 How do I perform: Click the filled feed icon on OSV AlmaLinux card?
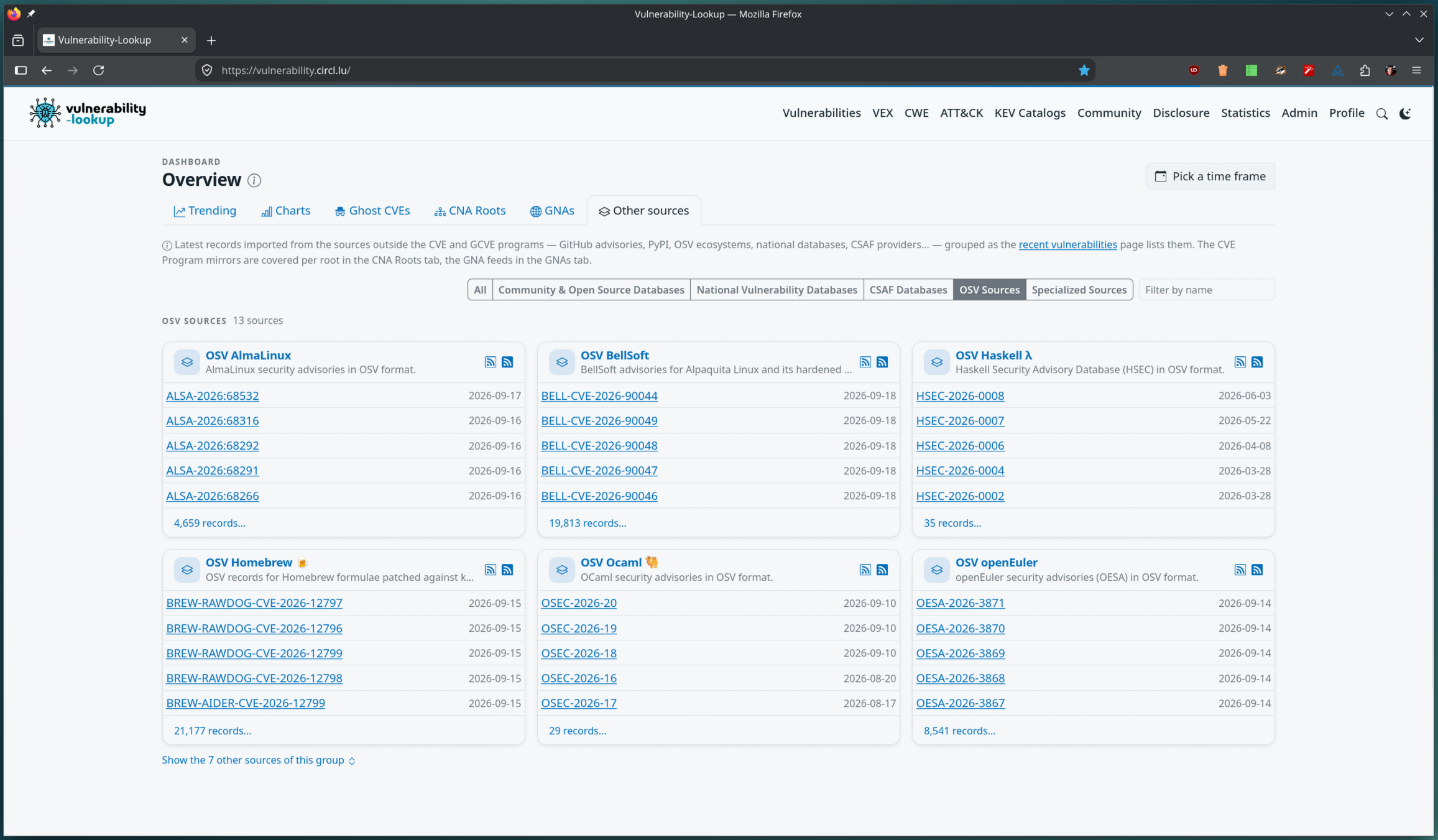click(x=507, y=362)
